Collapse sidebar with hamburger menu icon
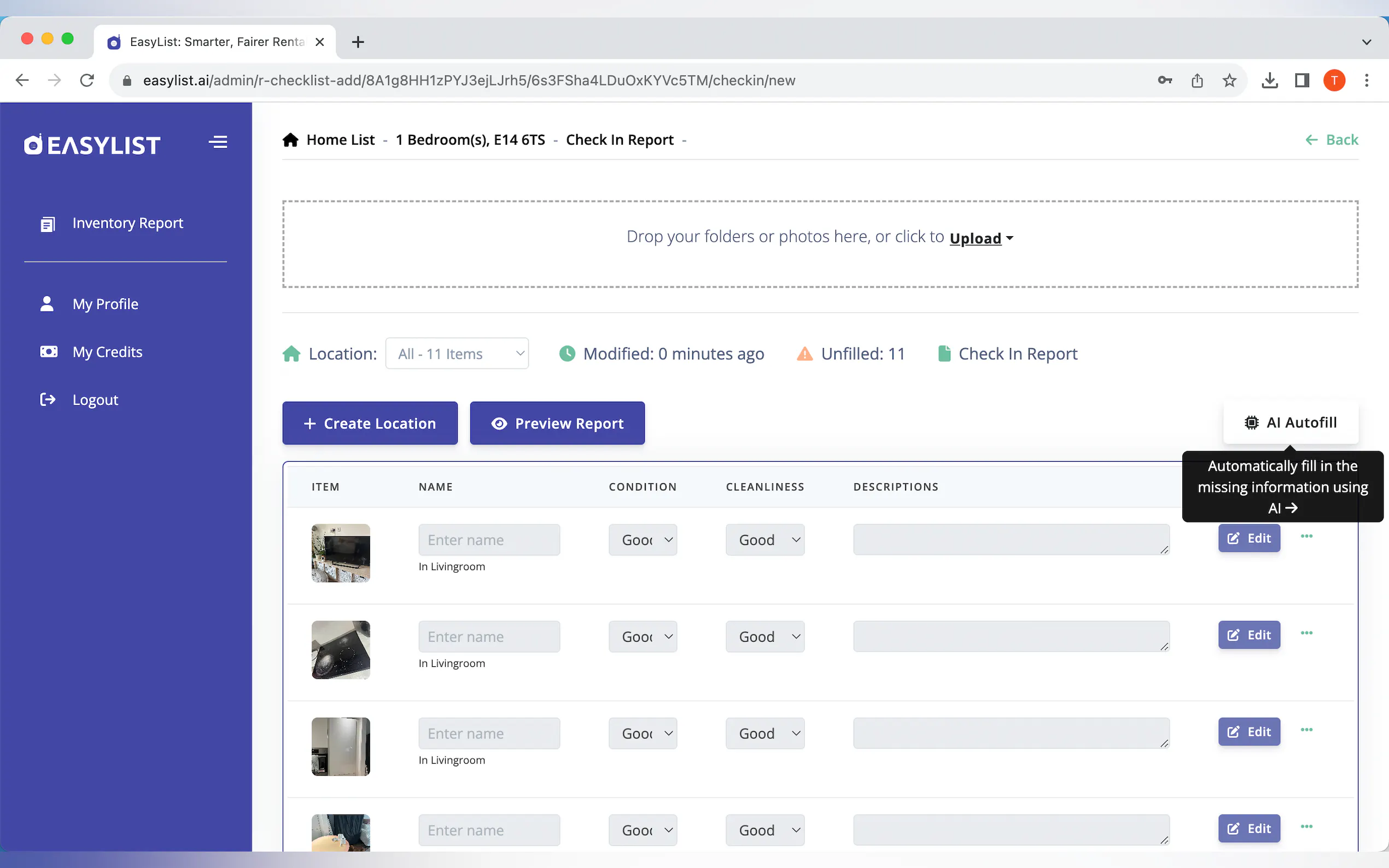The image size is (1389, 868). [218, 142]
